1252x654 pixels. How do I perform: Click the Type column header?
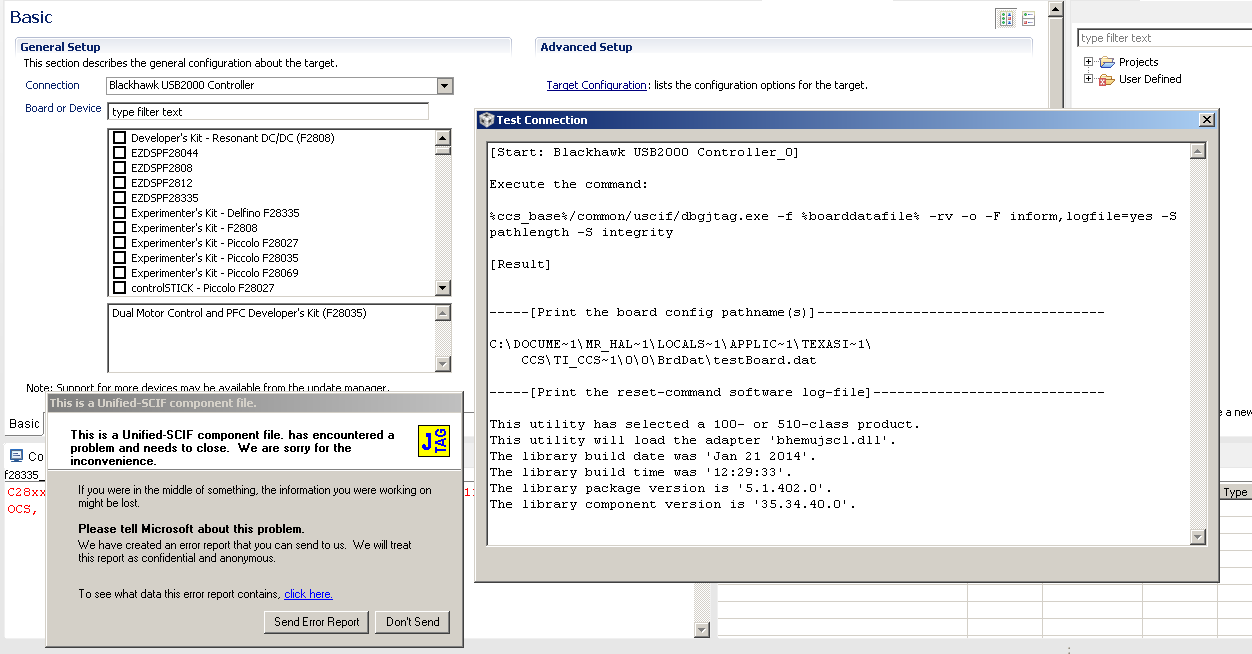click(1235, 492)
